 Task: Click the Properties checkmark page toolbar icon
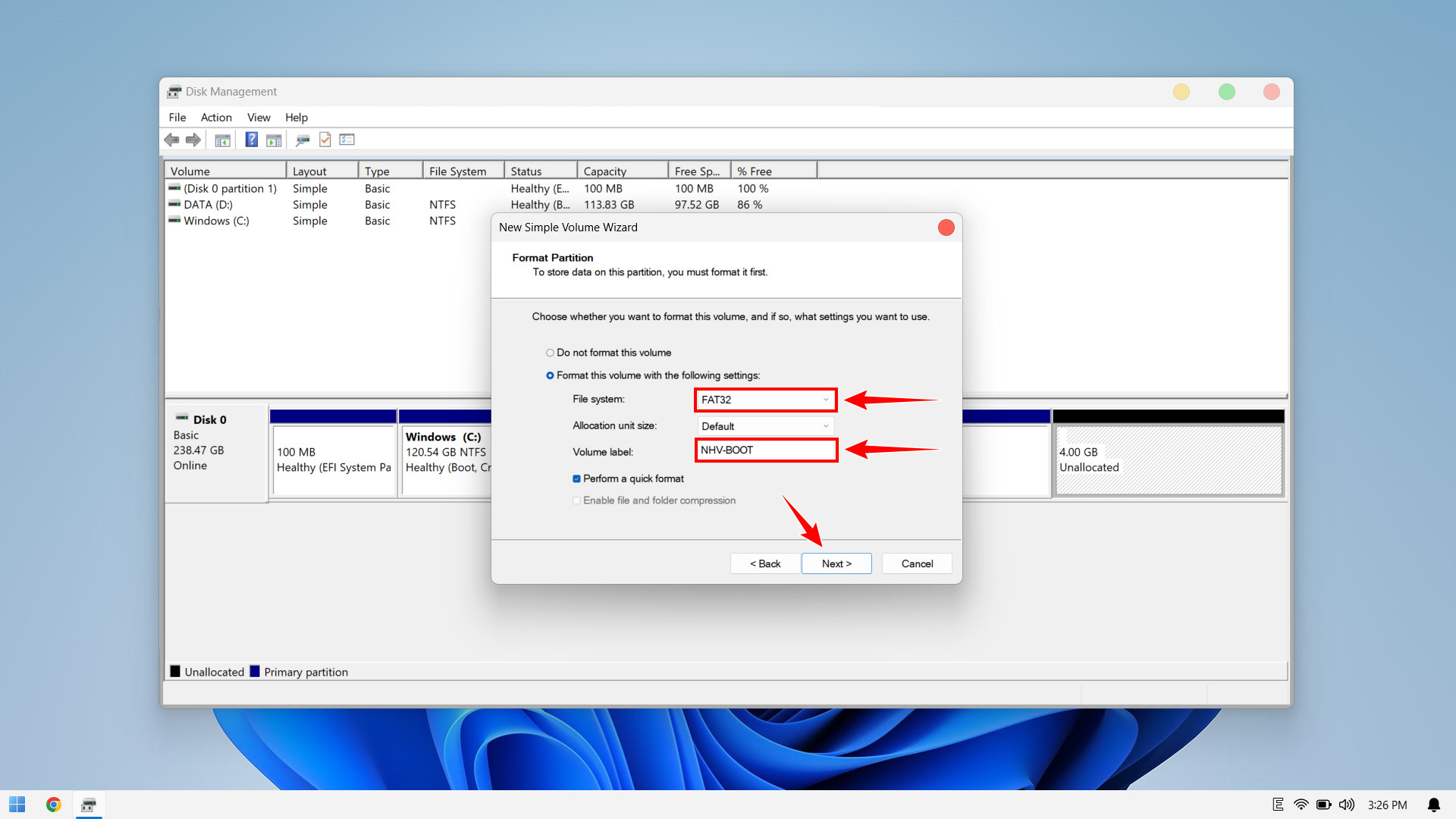click(x=325, y=140)
